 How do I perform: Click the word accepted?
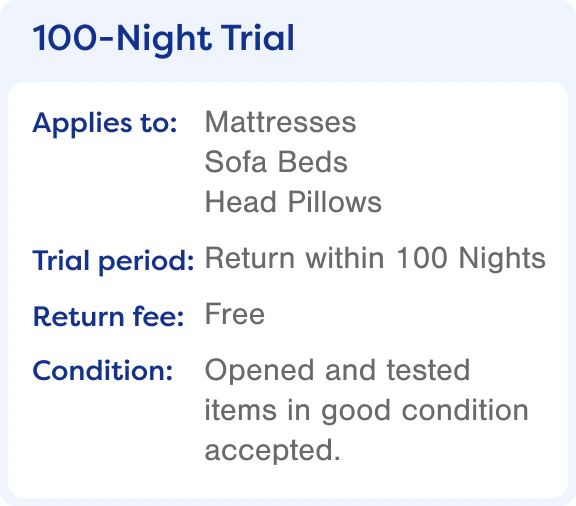click(272, 450)
